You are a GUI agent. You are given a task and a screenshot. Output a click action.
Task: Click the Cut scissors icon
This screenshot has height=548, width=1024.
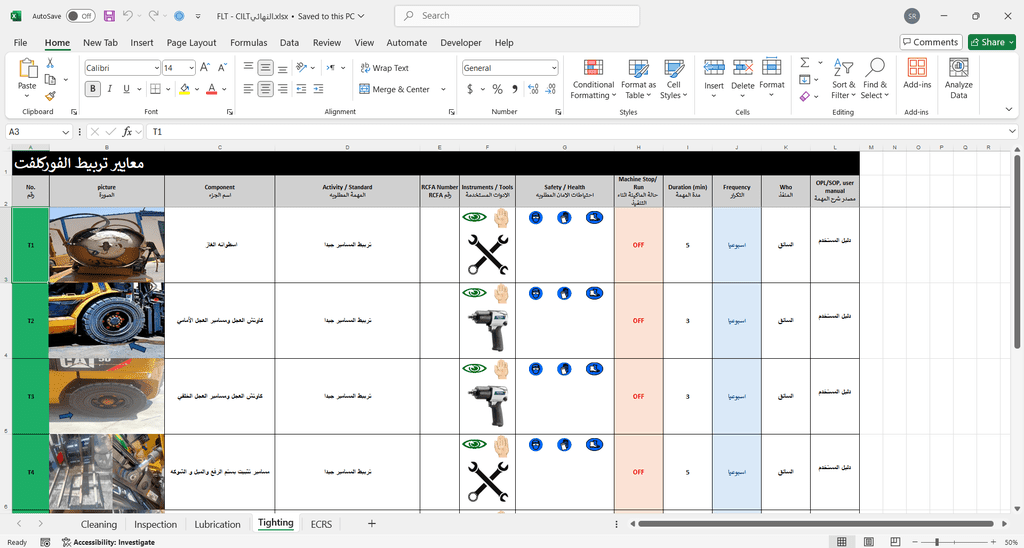point(50,63)
